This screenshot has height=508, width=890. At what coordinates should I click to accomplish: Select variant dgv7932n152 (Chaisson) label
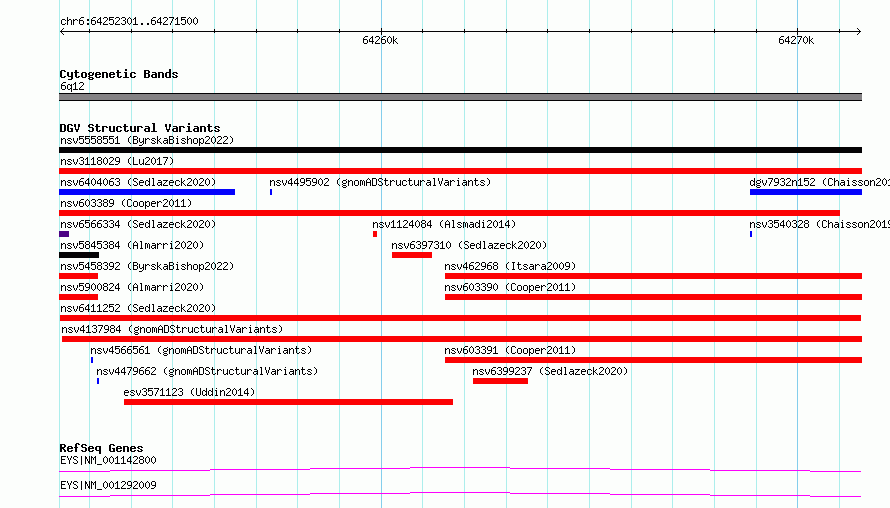tap(820, 182)
